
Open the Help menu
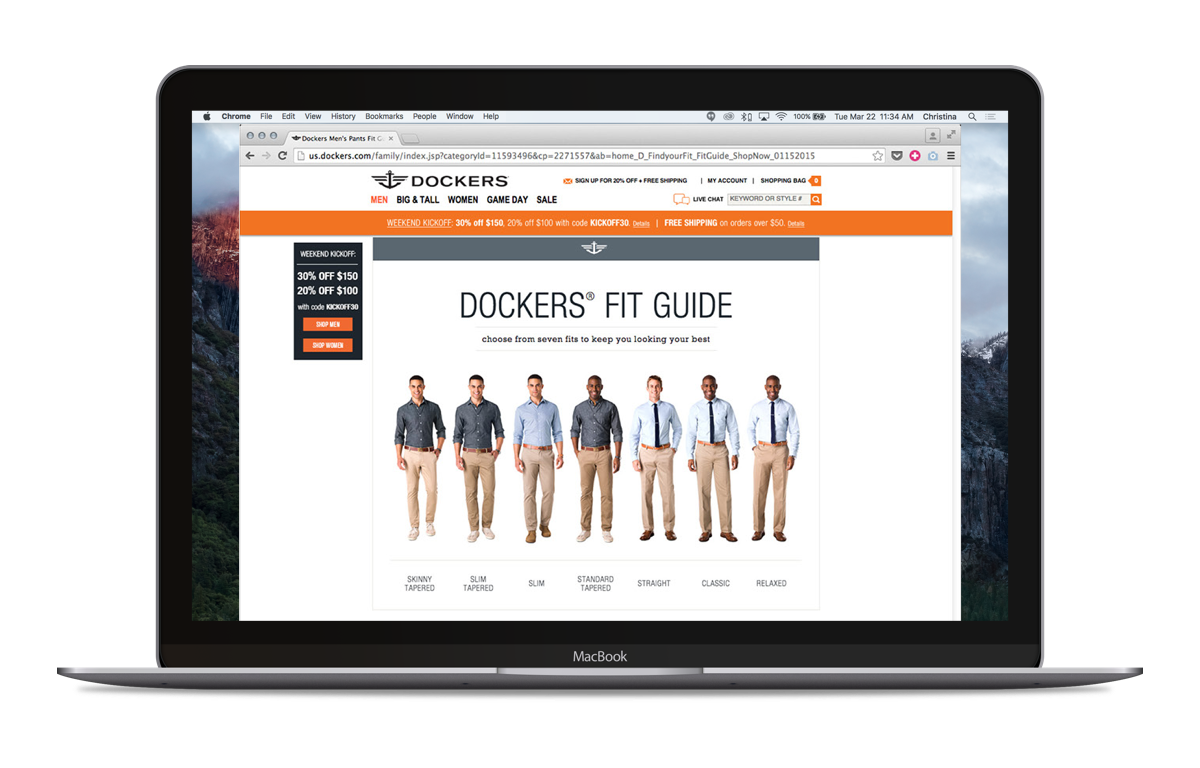click(491, 117)
